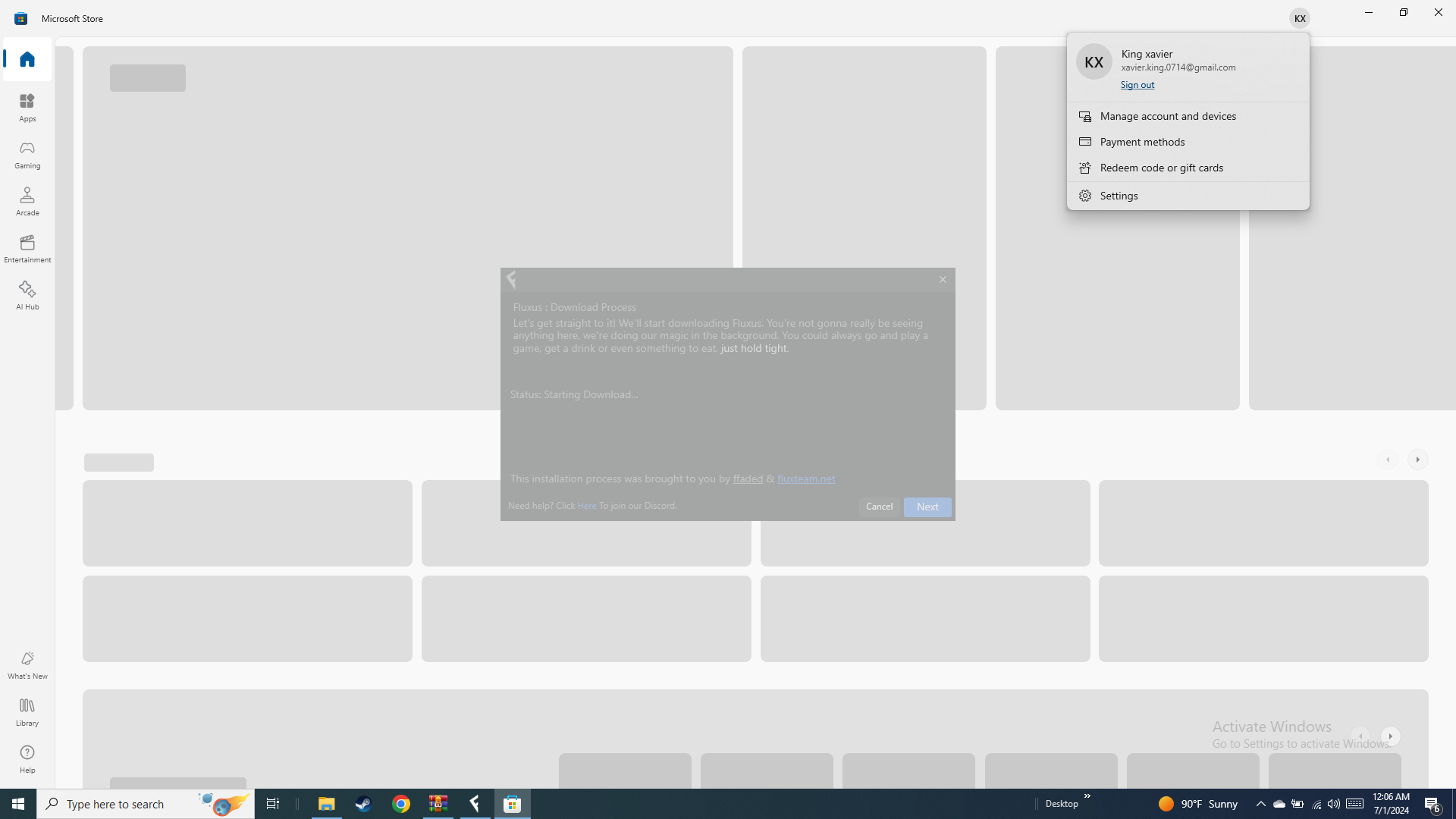Open WinRAR from the taskbar
Image resolution: width=1456 pixels, height=819 pixels.
point(438,804)
